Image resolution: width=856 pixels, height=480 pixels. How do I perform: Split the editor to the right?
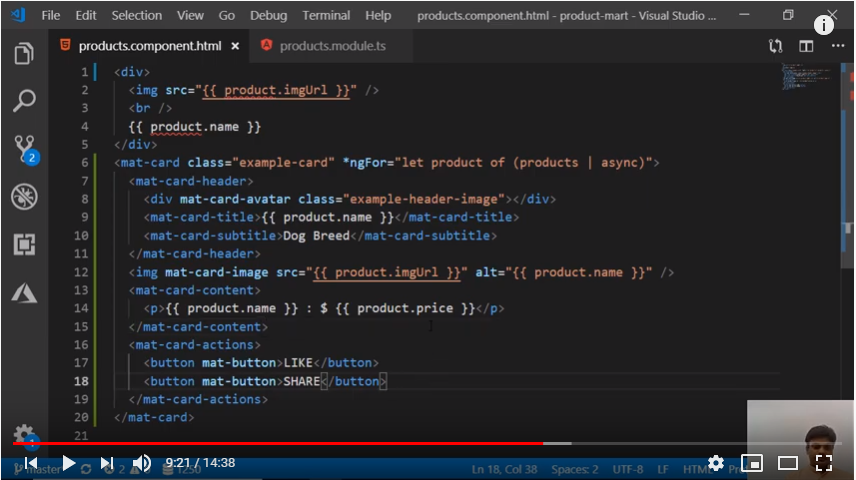click(806, 46)
